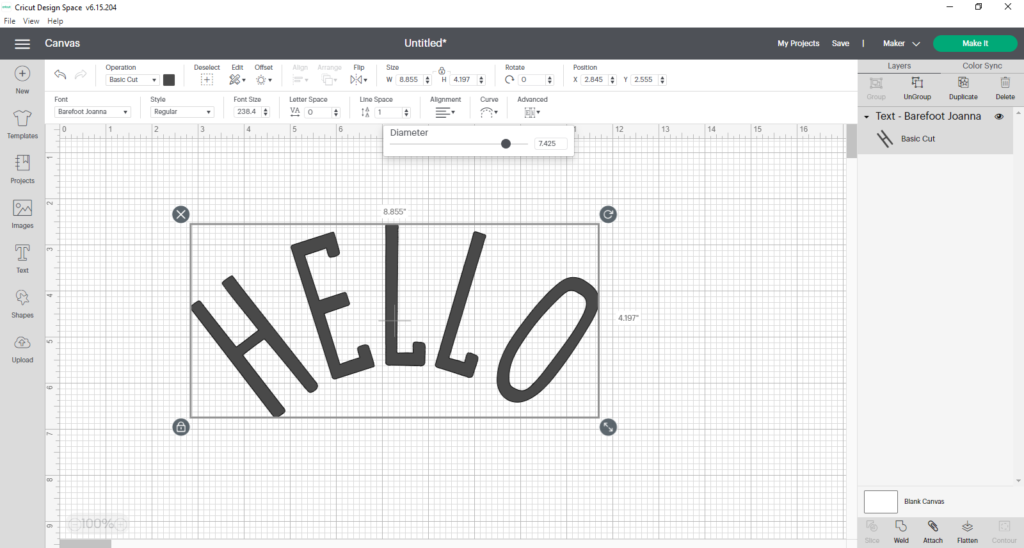Open the Edit scissors menu
Viewport: 1024px width, 548px height.
(236, 80)
